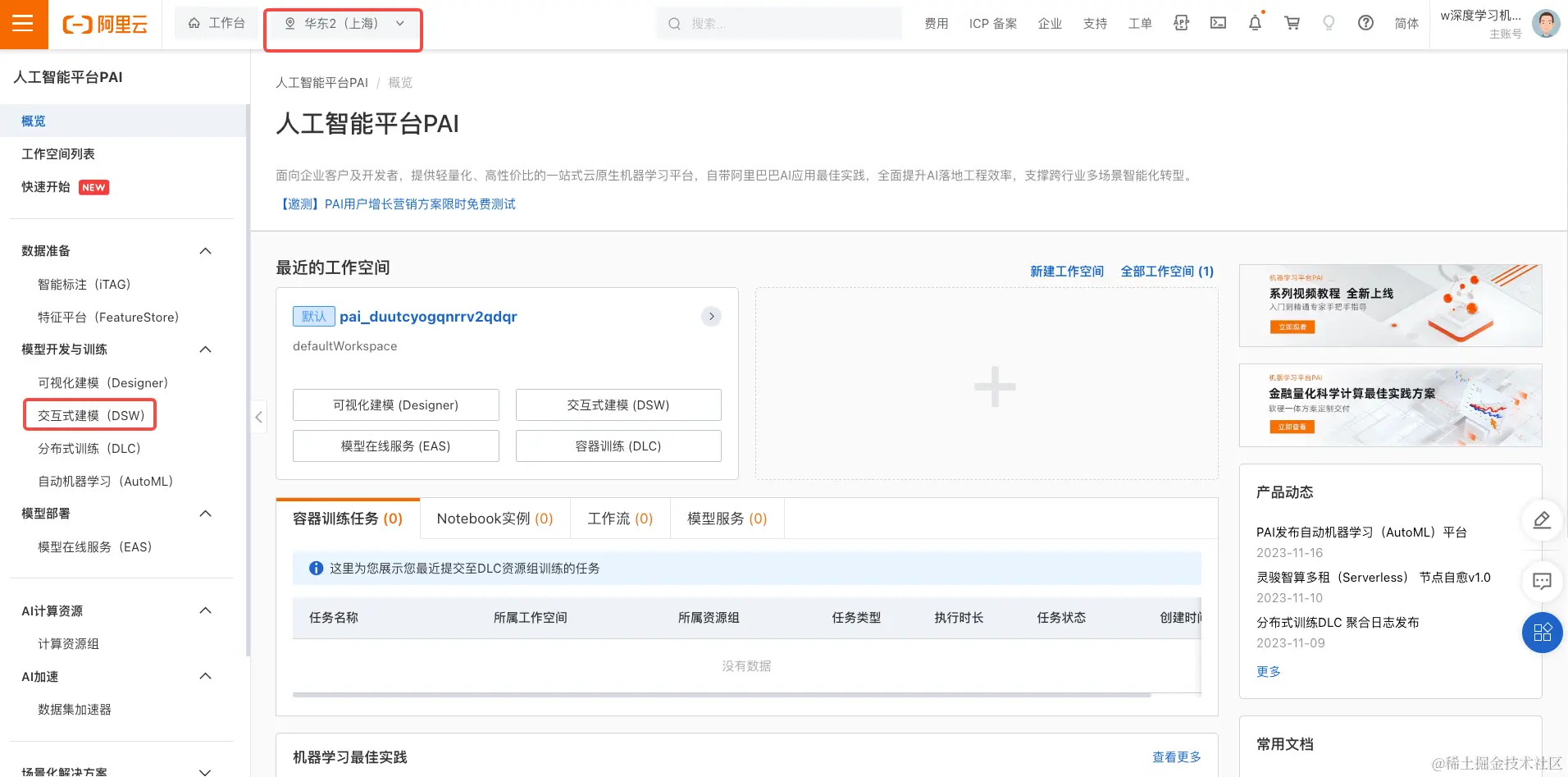Image resolution: width=1568 pixels, height=777 pixels.
Task: Click the lightbulb tips icon
Action: (x=1329, y=23)
